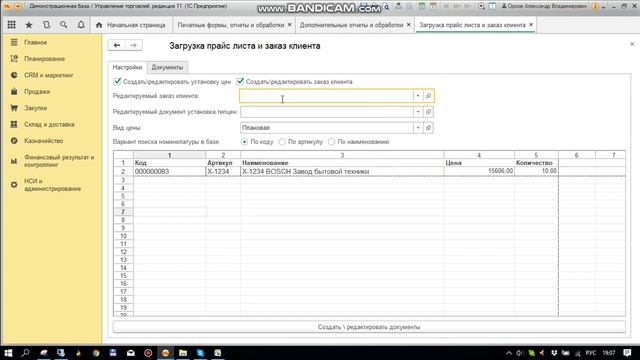Select price cell 15606,00
Image resolution: width=640 pixels, height=360 pixels.
click(x=479, y=171)
